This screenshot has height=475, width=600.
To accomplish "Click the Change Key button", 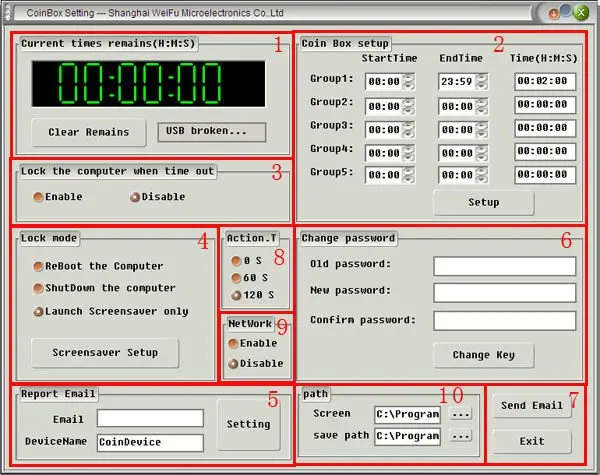I will tap(484, 355).
